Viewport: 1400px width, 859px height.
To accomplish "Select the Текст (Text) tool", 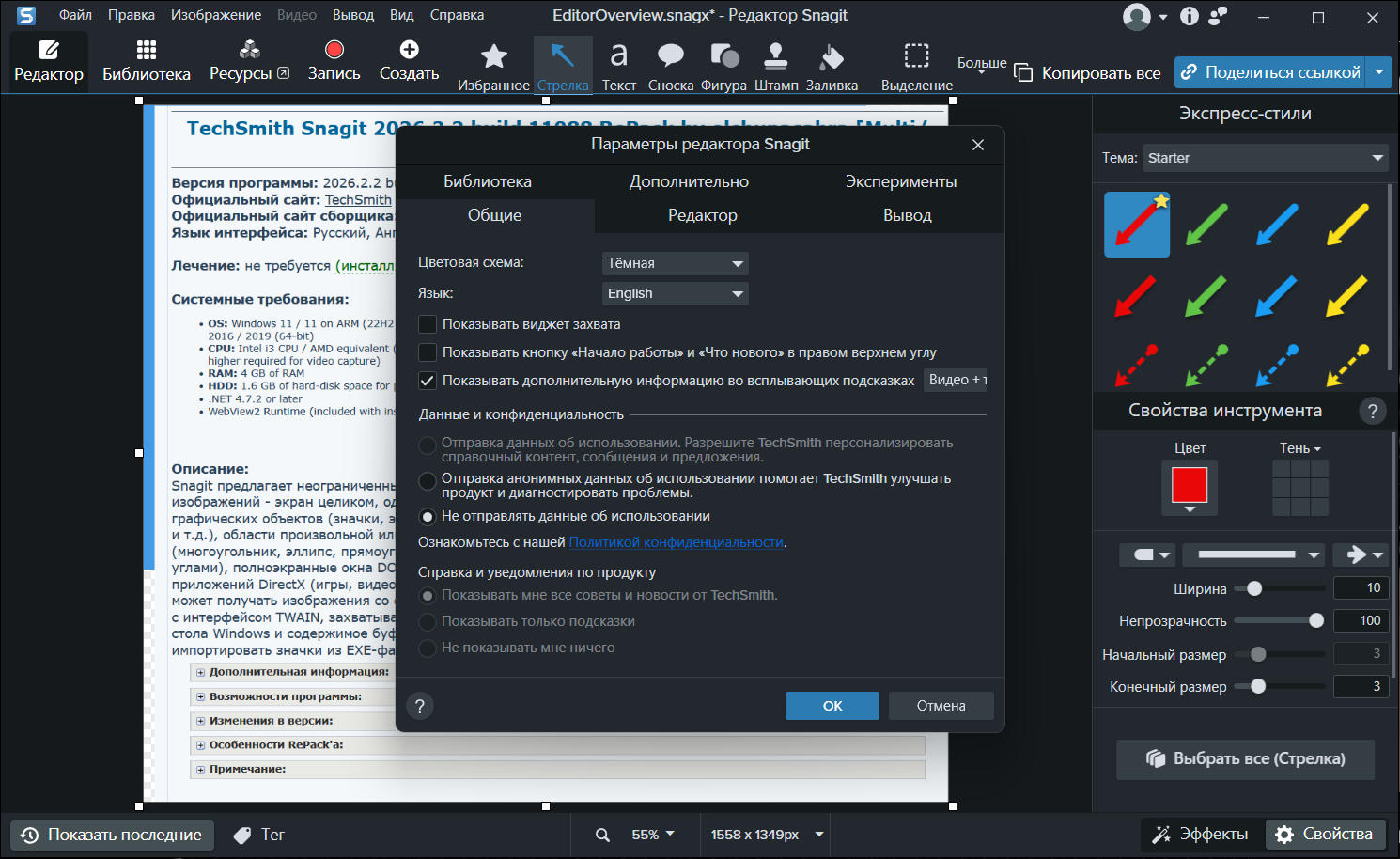I will coord(618,66).
